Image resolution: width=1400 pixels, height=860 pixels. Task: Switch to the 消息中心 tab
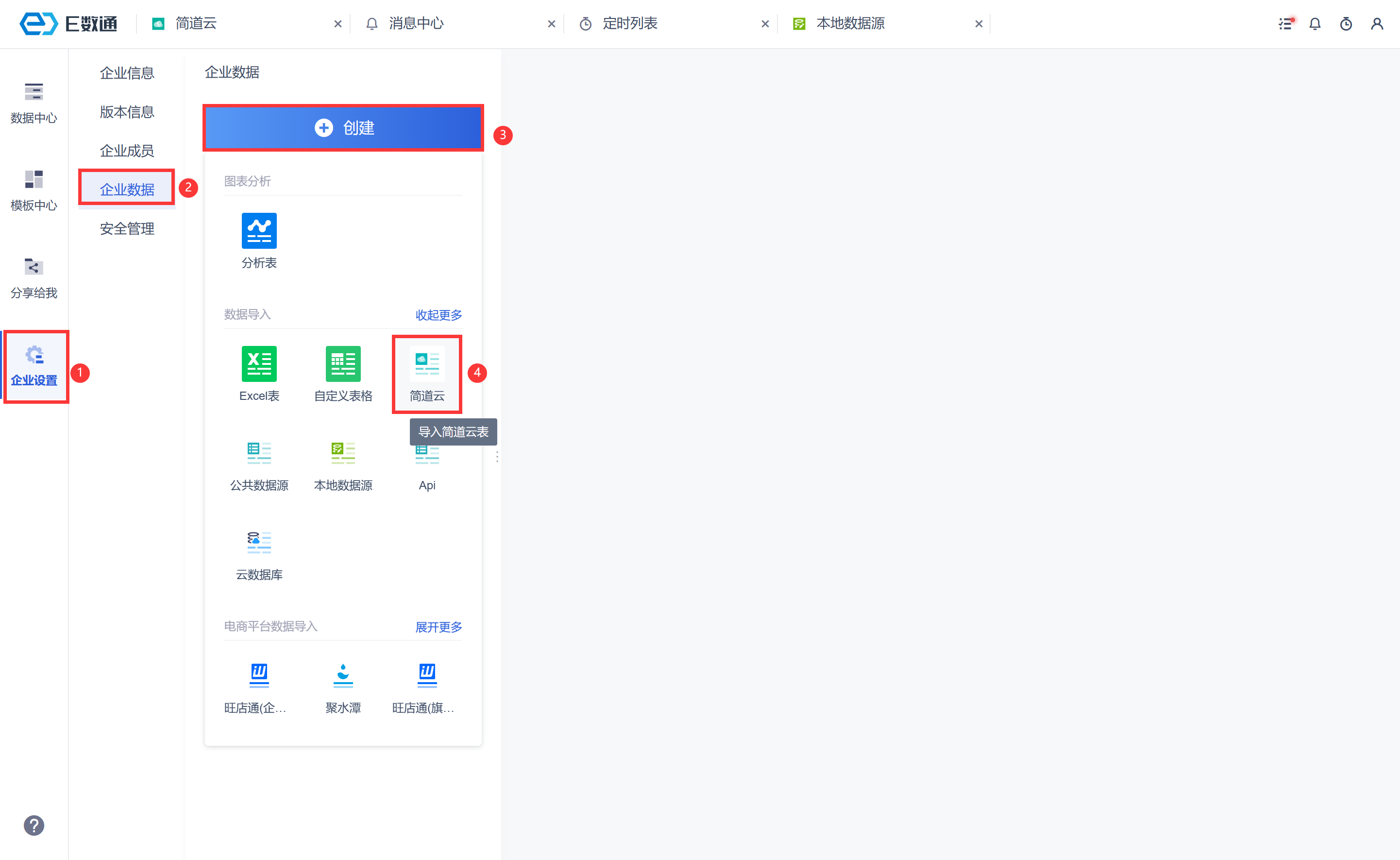click(x=416, y=24)
